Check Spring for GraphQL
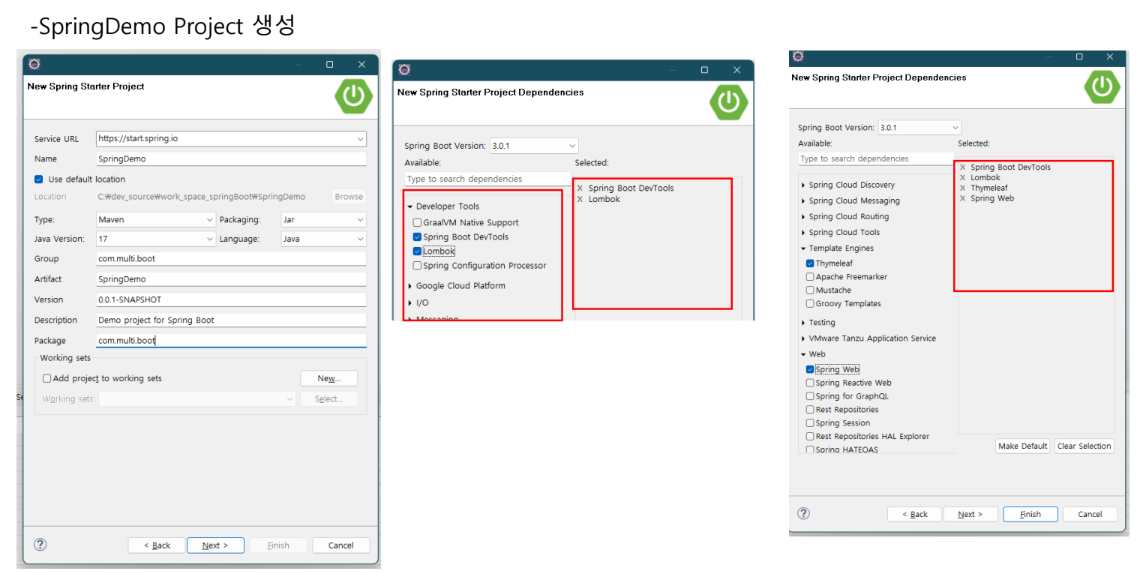1138x573 pixels. click(x=810, y=396)
